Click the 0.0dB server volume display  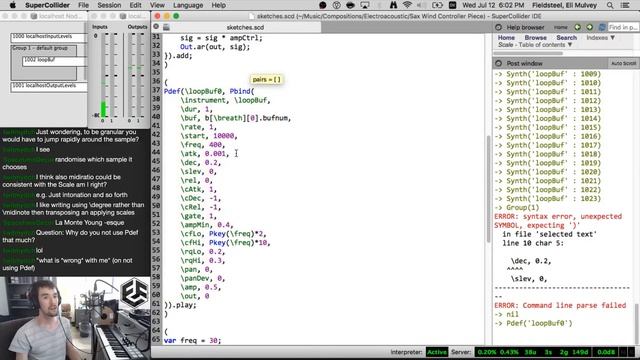605,352
